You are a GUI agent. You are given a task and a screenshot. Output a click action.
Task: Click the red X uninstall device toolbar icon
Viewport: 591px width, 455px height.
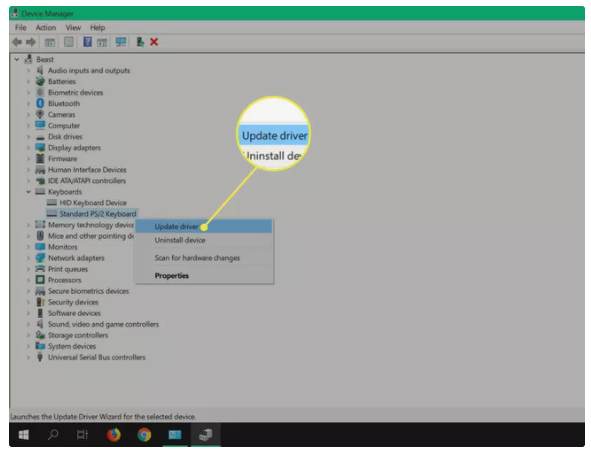click(154, 42)
